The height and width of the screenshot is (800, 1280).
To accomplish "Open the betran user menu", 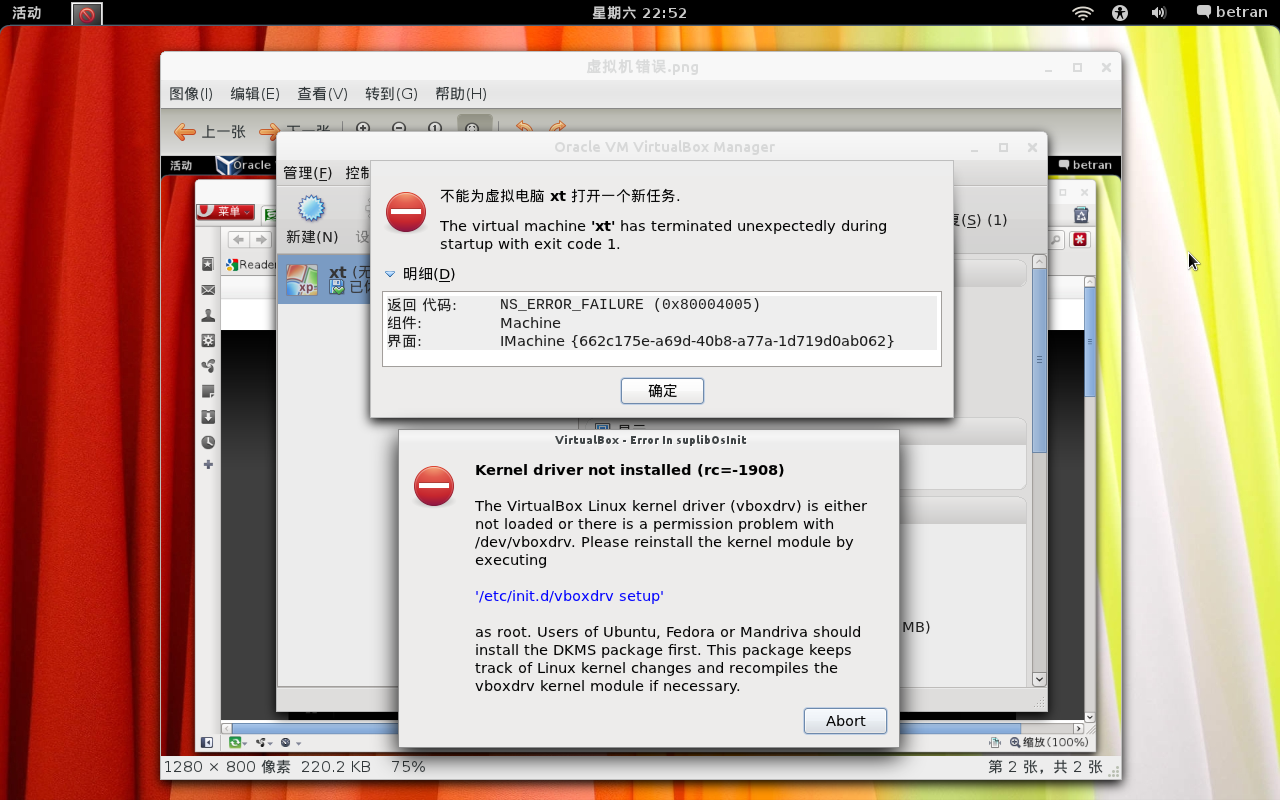I will tap(1232, 13).
